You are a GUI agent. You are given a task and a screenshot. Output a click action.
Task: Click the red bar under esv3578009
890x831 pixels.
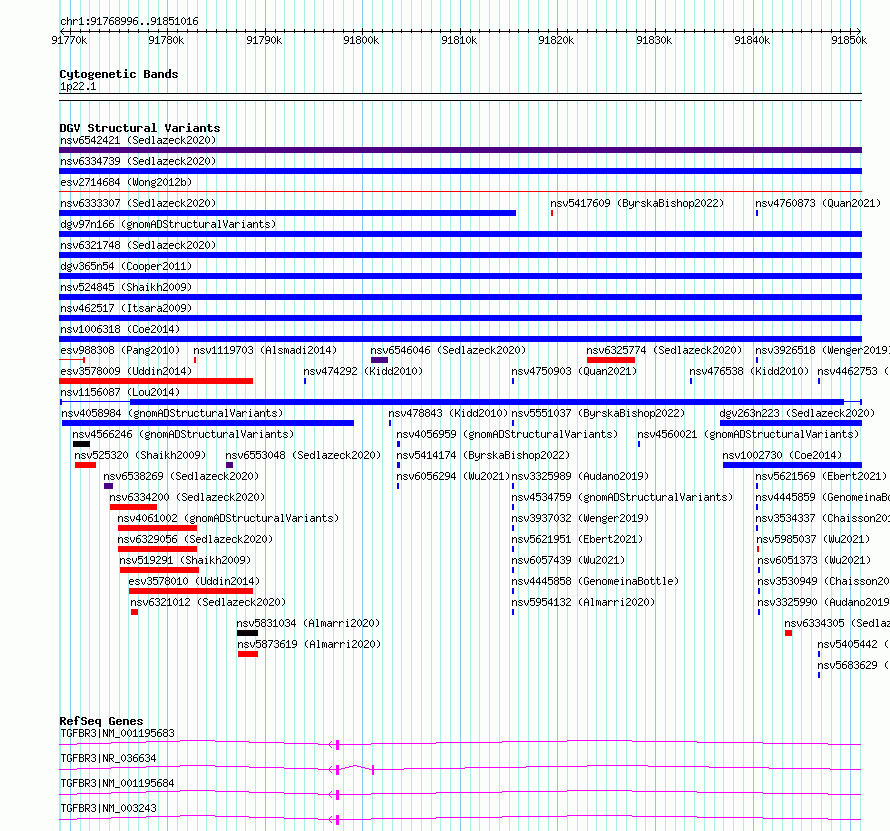pyautogui.click(x=156, y=381)
